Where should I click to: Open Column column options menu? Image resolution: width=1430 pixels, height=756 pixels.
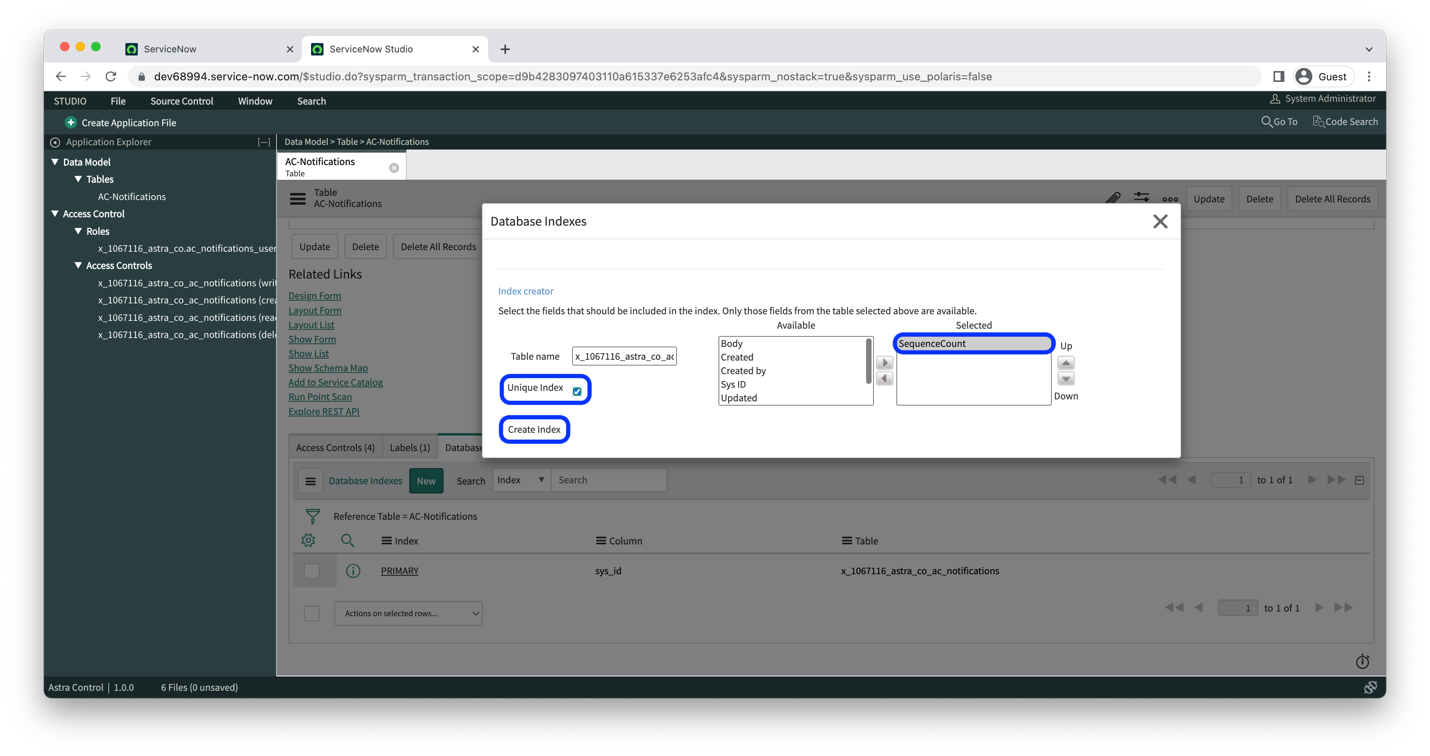tap(601, 541)
